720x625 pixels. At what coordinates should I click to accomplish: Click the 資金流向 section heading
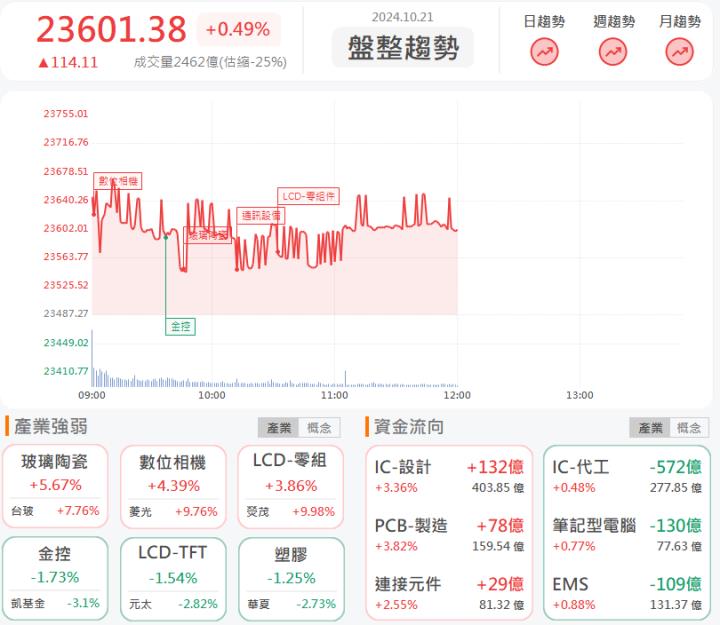tap(409, 427)
